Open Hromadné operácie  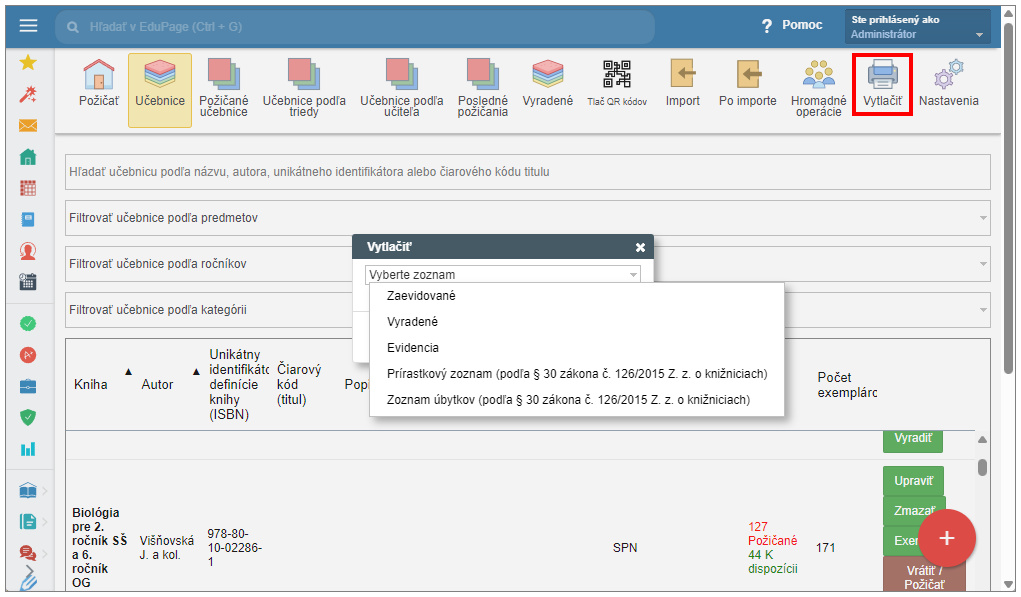tap(818, 76)
